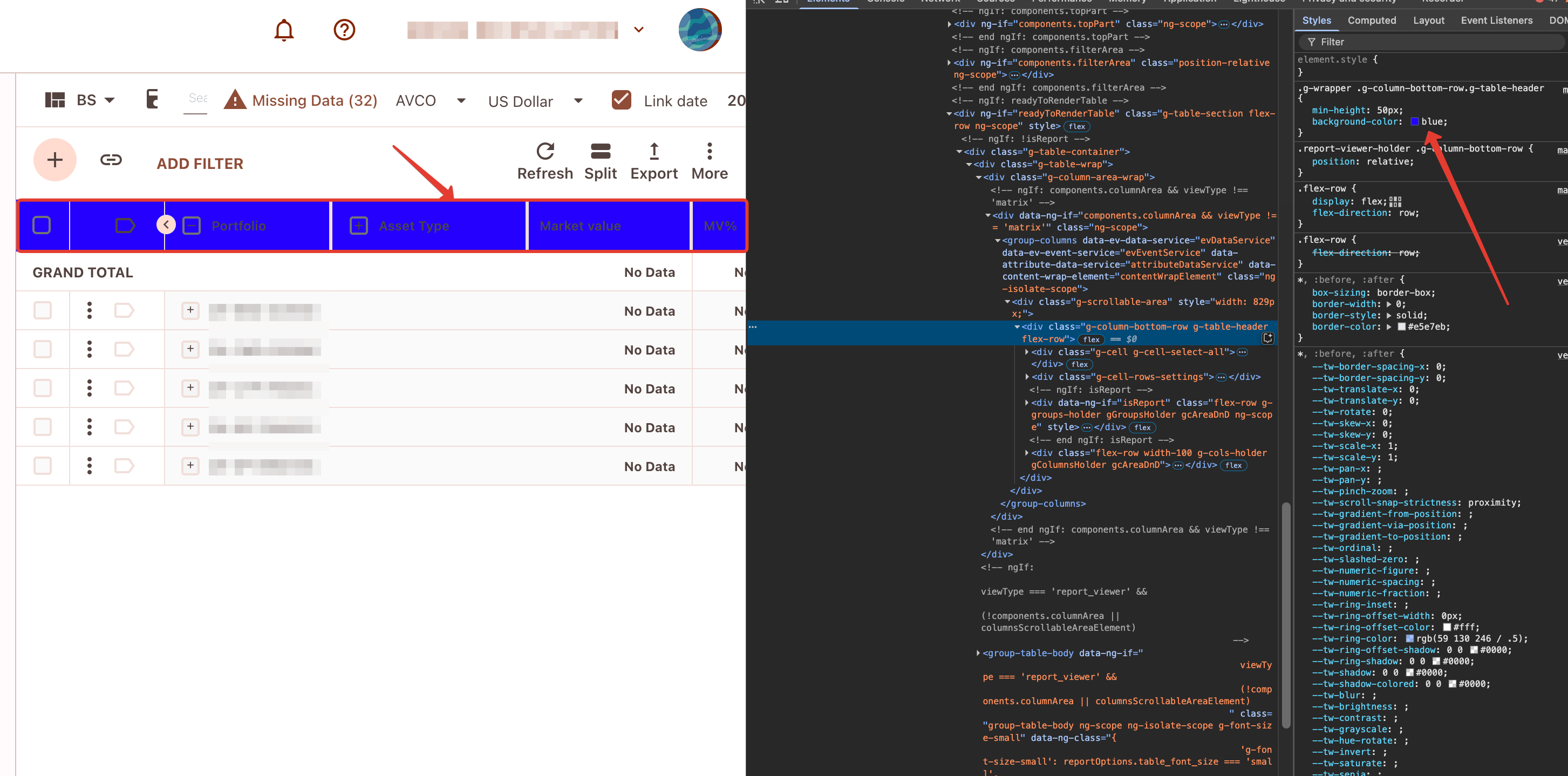Screen dimensions: 1568x776
Task: Click the Missing Data (32) warning
Action: click(x=301, y=100)
